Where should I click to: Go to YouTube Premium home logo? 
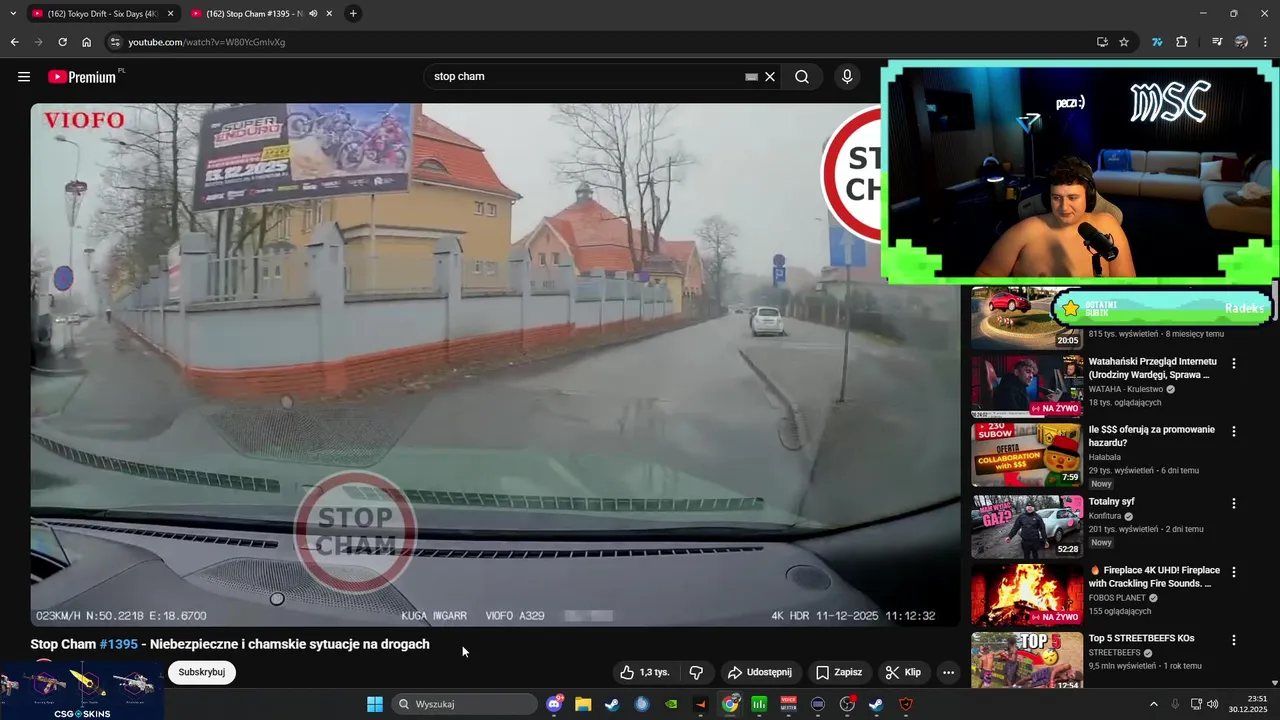coord(83,77)
